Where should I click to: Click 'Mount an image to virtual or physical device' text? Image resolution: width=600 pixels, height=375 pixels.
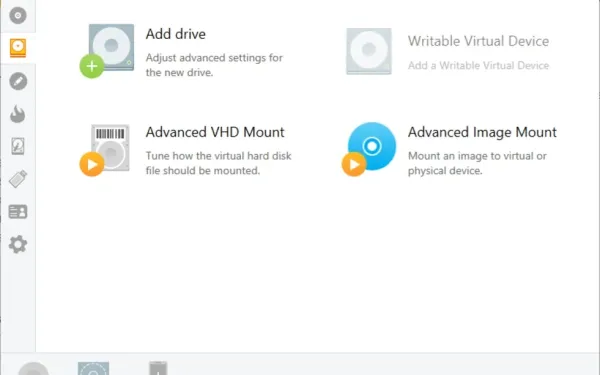coord(477,163)
